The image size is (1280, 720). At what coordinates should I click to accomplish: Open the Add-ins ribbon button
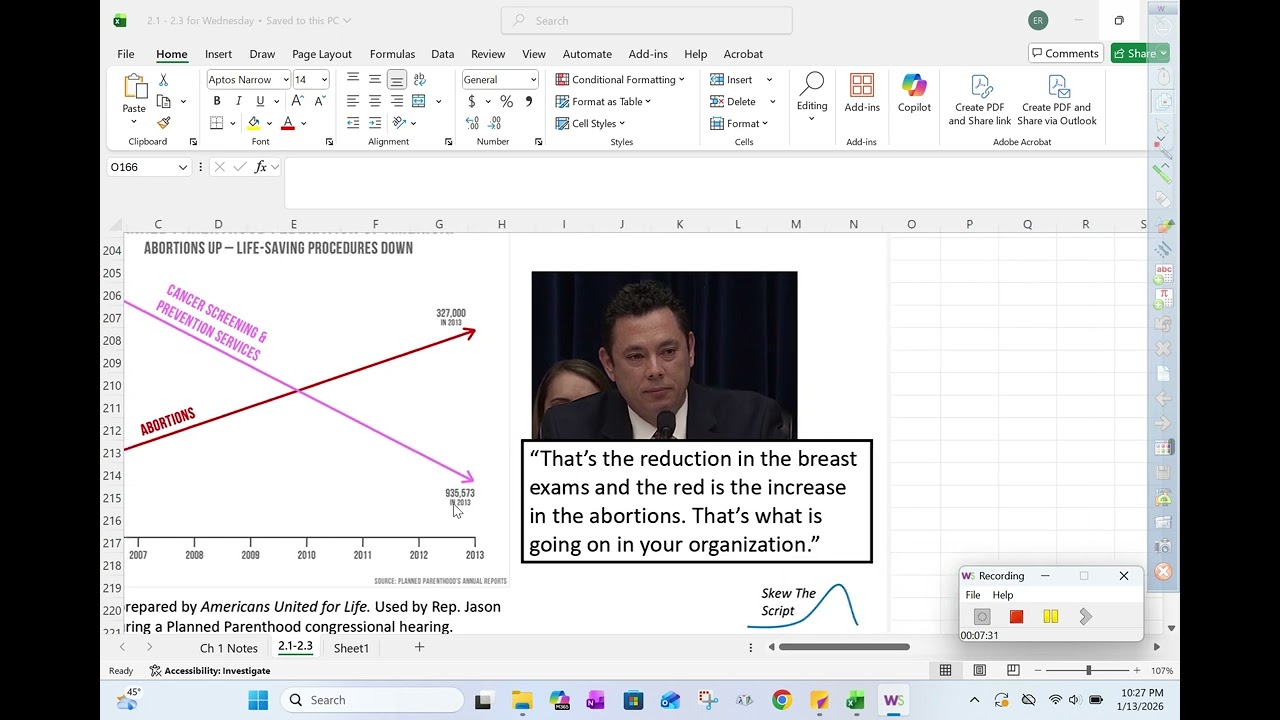(862, 93)
